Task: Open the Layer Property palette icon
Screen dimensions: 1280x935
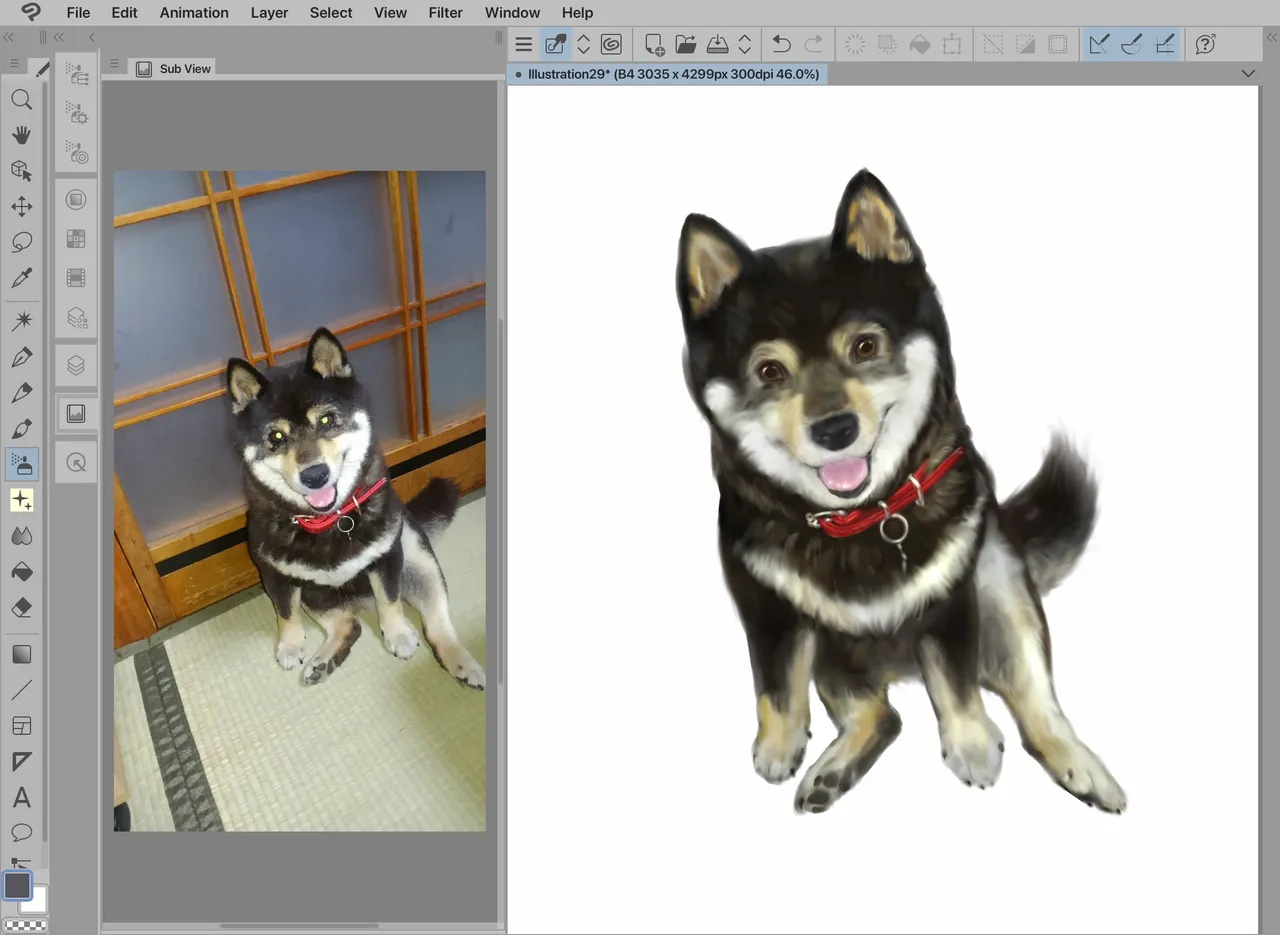Action: click(76, 318)
